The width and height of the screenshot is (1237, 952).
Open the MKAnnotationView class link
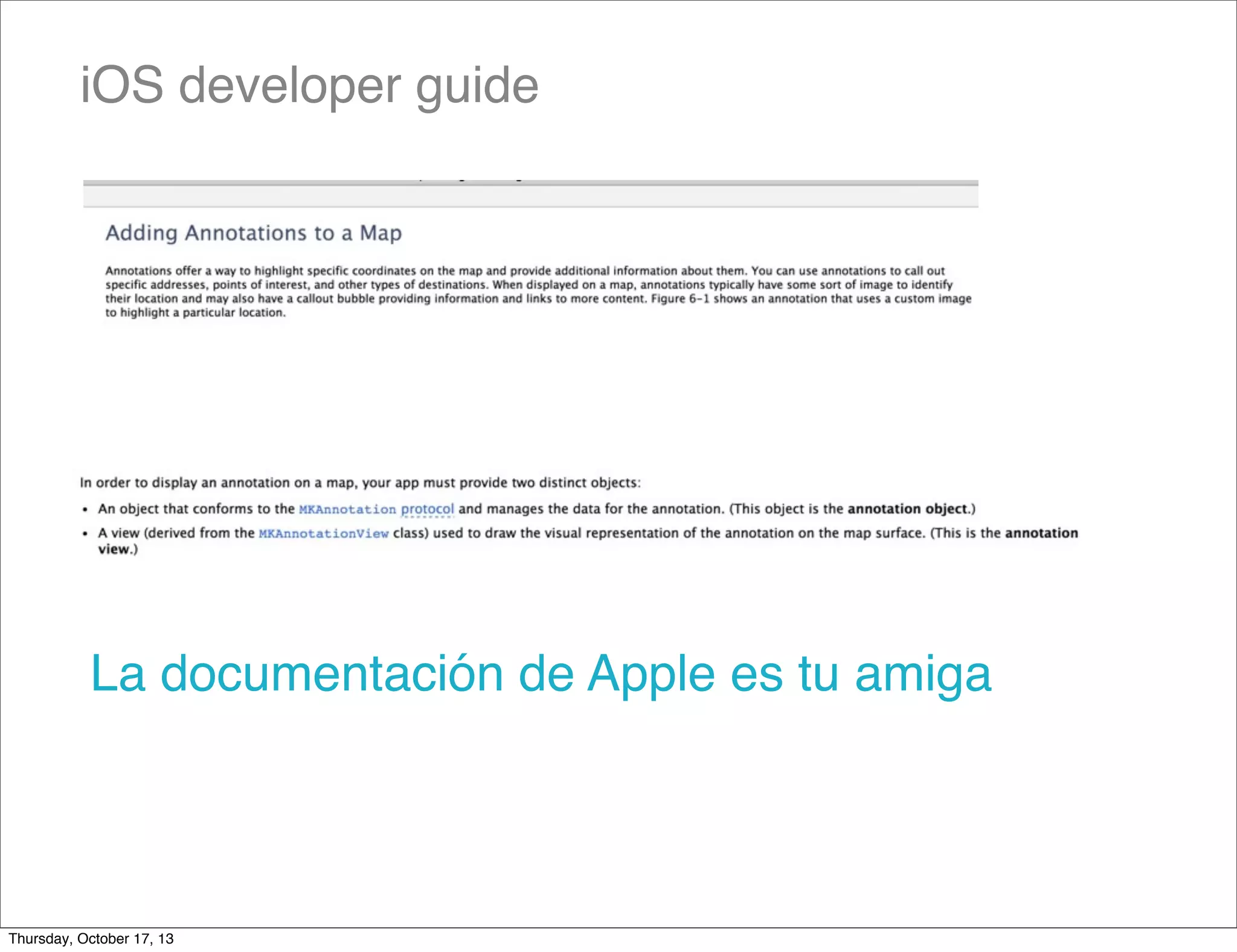click(x=324, y=533)
